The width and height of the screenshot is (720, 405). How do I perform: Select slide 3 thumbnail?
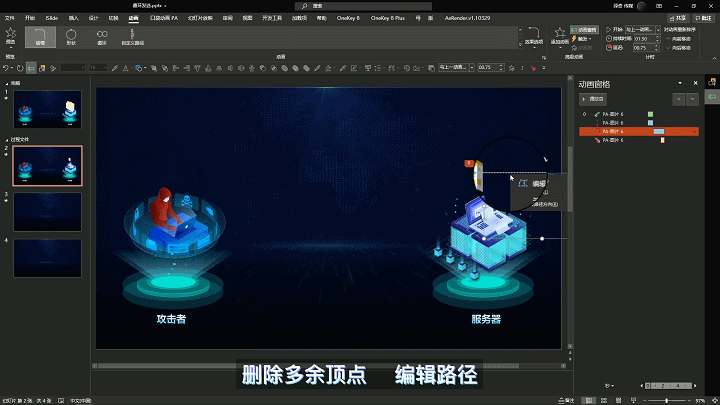(47, 212)
